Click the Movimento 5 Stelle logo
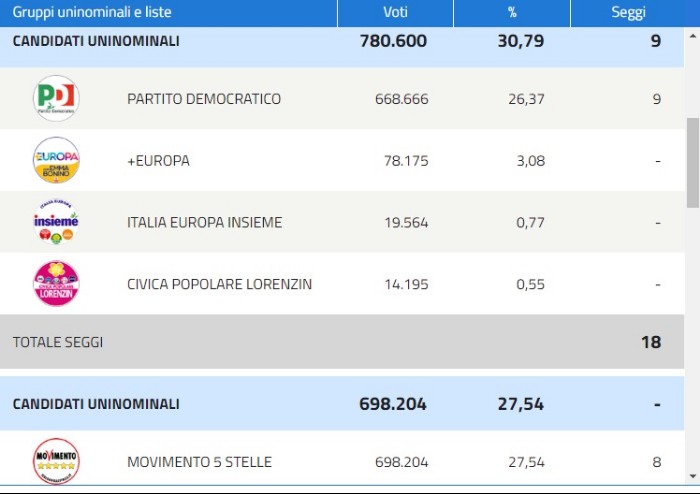Viewport: 700px width, 494px height. tap(56, 461)
